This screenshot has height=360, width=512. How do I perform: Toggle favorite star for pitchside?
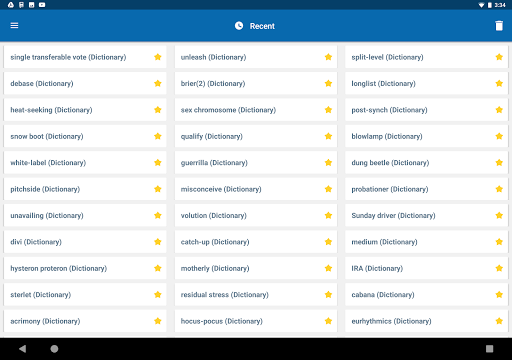pyautogui.click(x=158, y=189)
